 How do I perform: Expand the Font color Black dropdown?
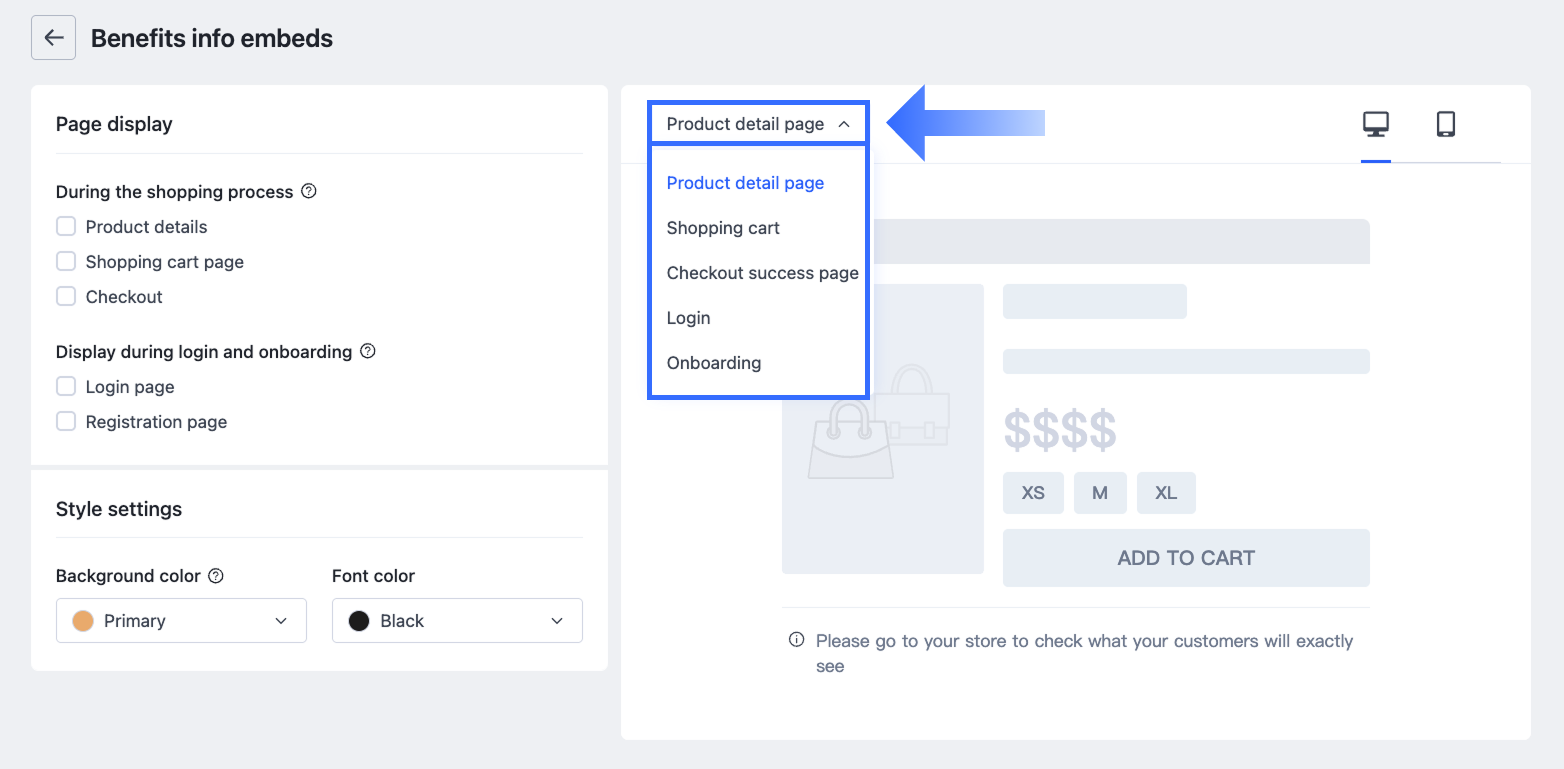pos(457,621)
